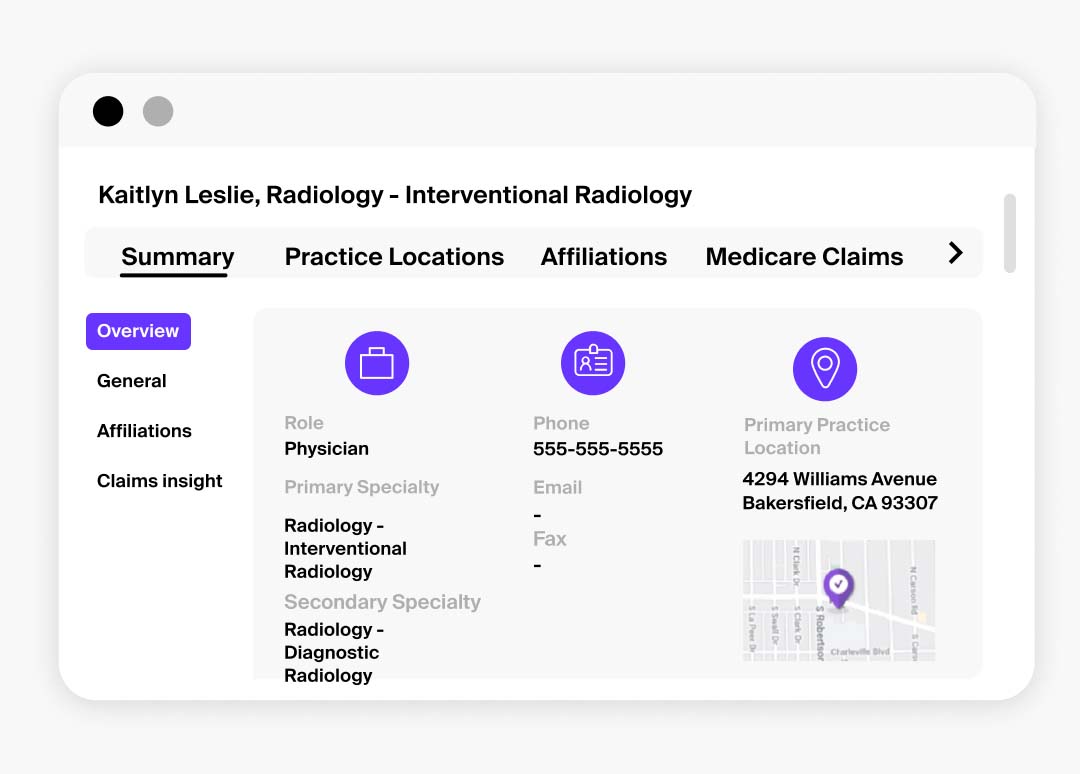Click the gray window control dot
Viewport: 1080px width, 774px height.
pyautogui.click(x=158, y=111)
